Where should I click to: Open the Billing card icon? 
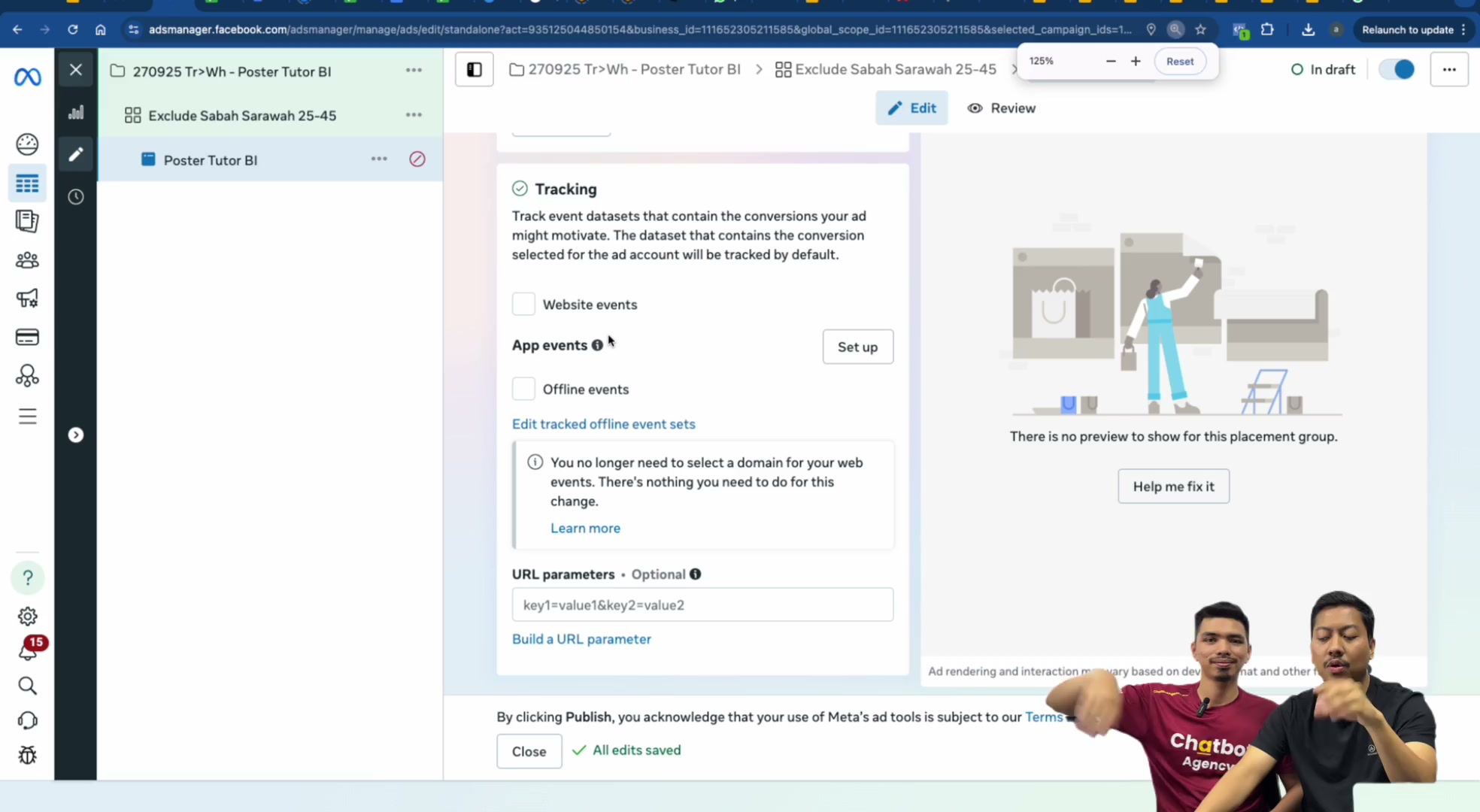pyautogui.click(x=27, y=337)
